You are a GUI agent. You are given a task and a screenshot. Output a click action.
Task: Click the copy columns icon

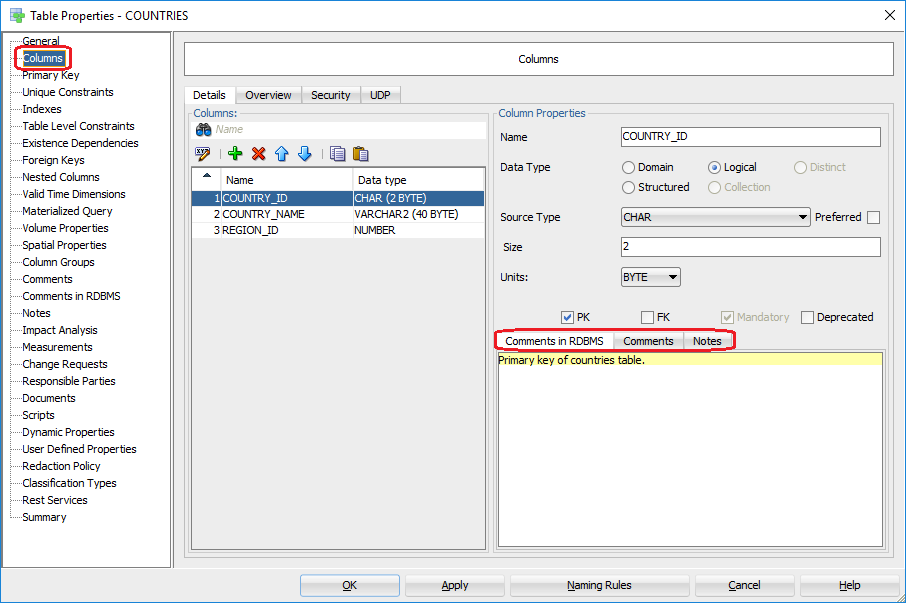click(338, 154)
